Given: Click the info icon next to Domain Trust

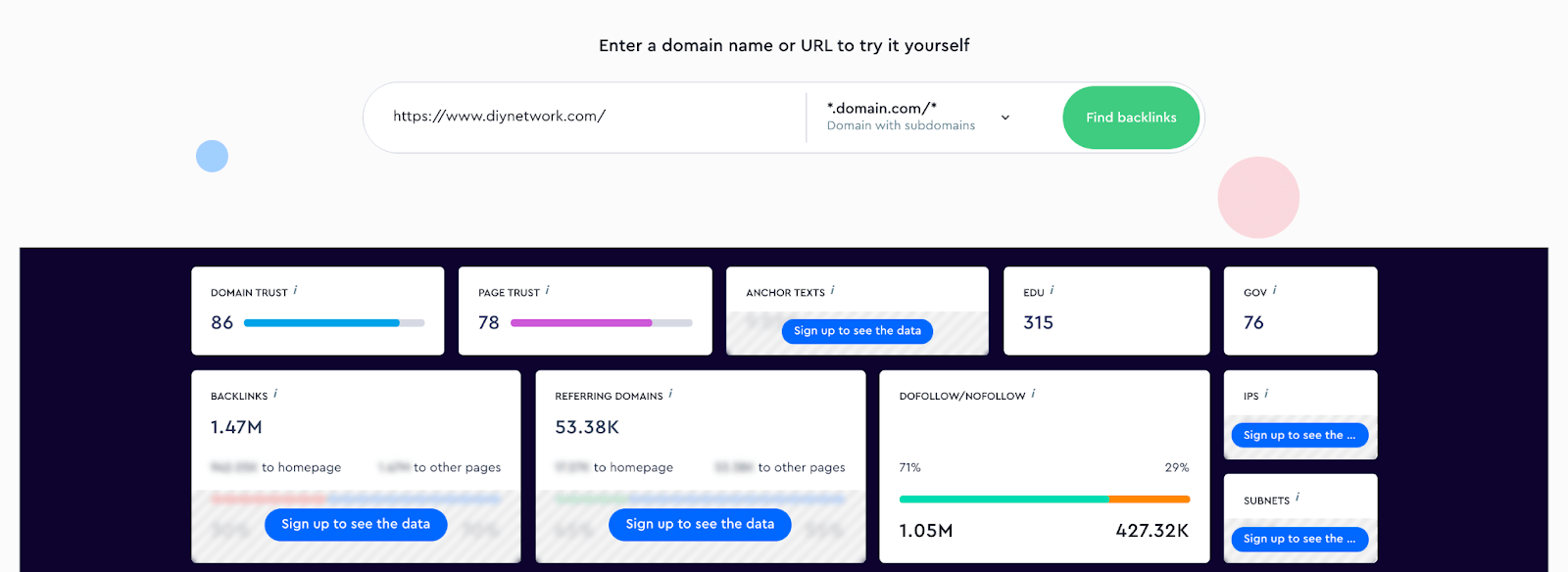Looking at the screenshot, I should coord(296,290).
